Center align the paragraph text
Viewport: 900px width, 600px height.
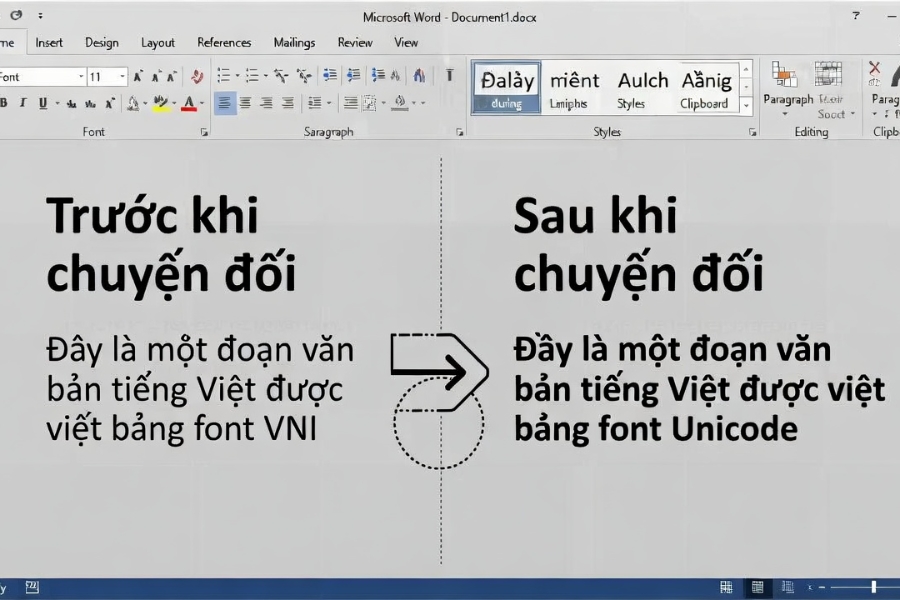246,103
